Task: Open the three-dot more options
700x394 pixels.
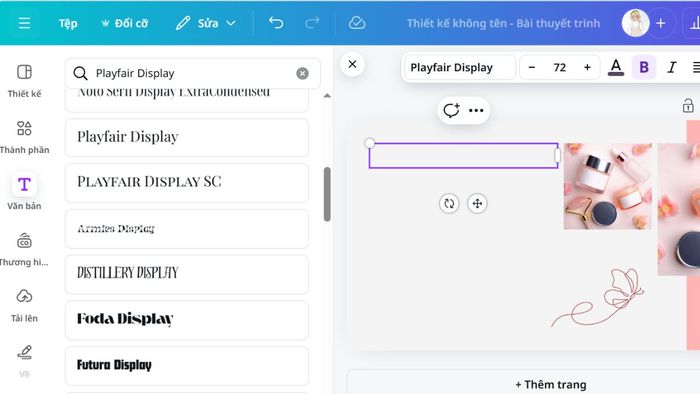Action: (x=476, y=110)
